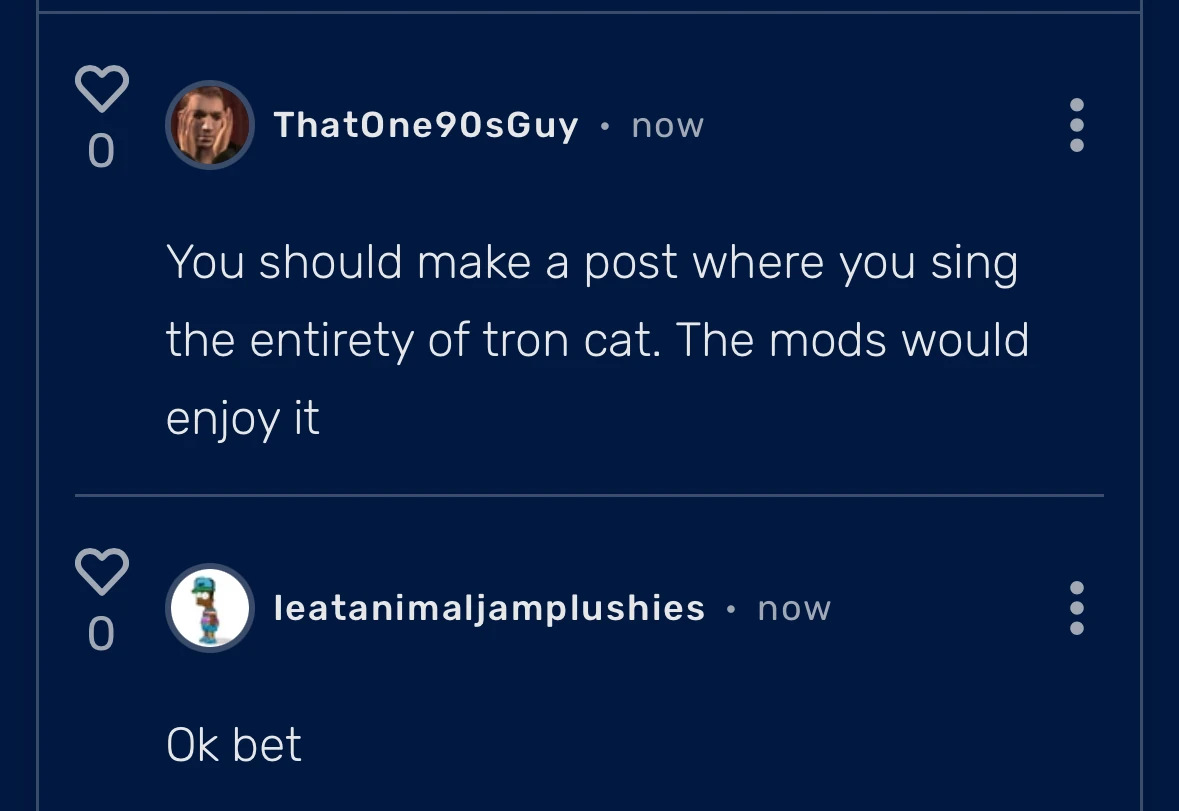Image resolution: width=1179 pixels, height=811 pixels.
Task: Click the "Ok bet" reply text
Action: 234,745
